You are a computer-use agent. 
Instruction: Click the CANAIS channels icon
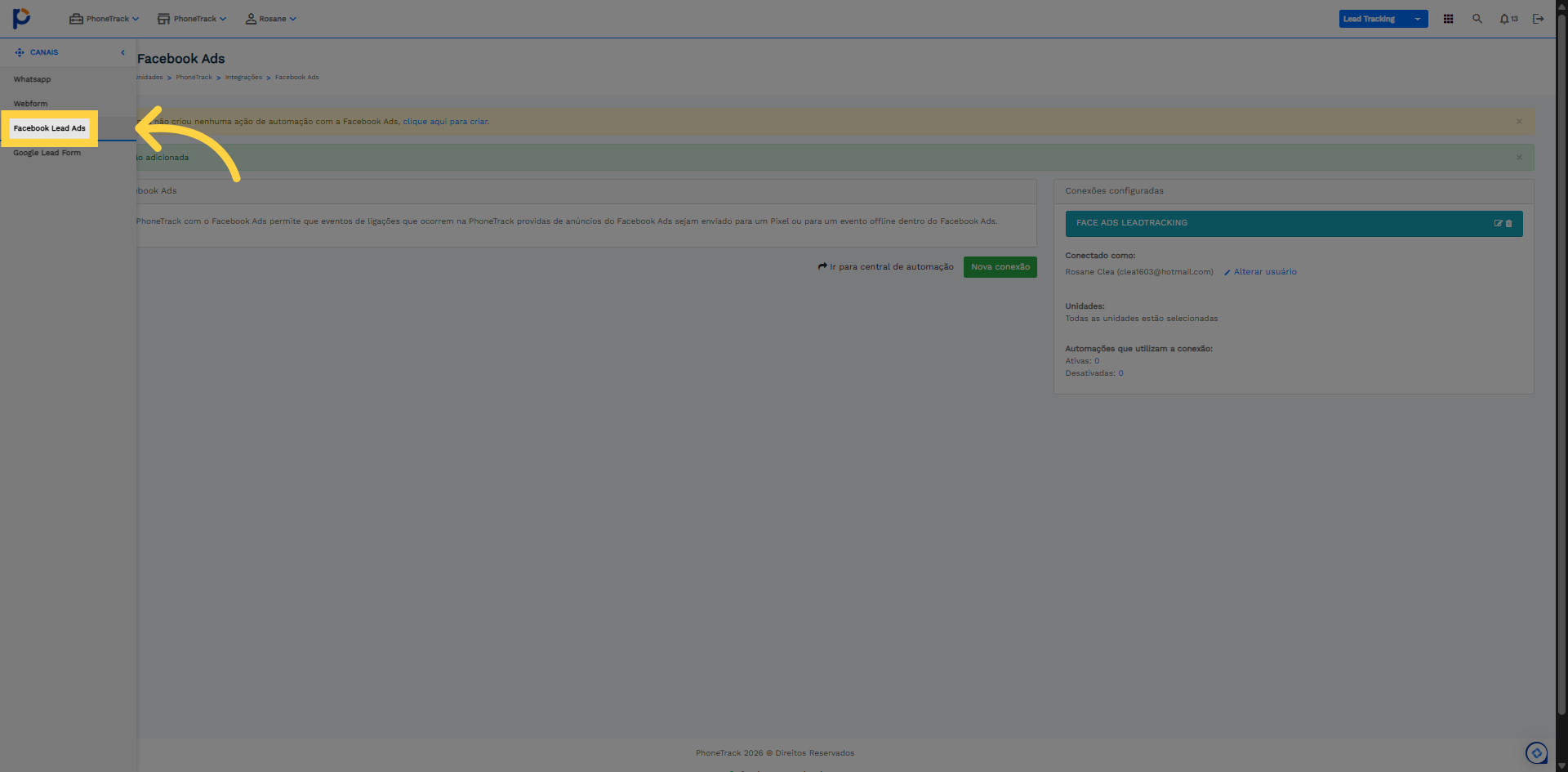point(20,52)
